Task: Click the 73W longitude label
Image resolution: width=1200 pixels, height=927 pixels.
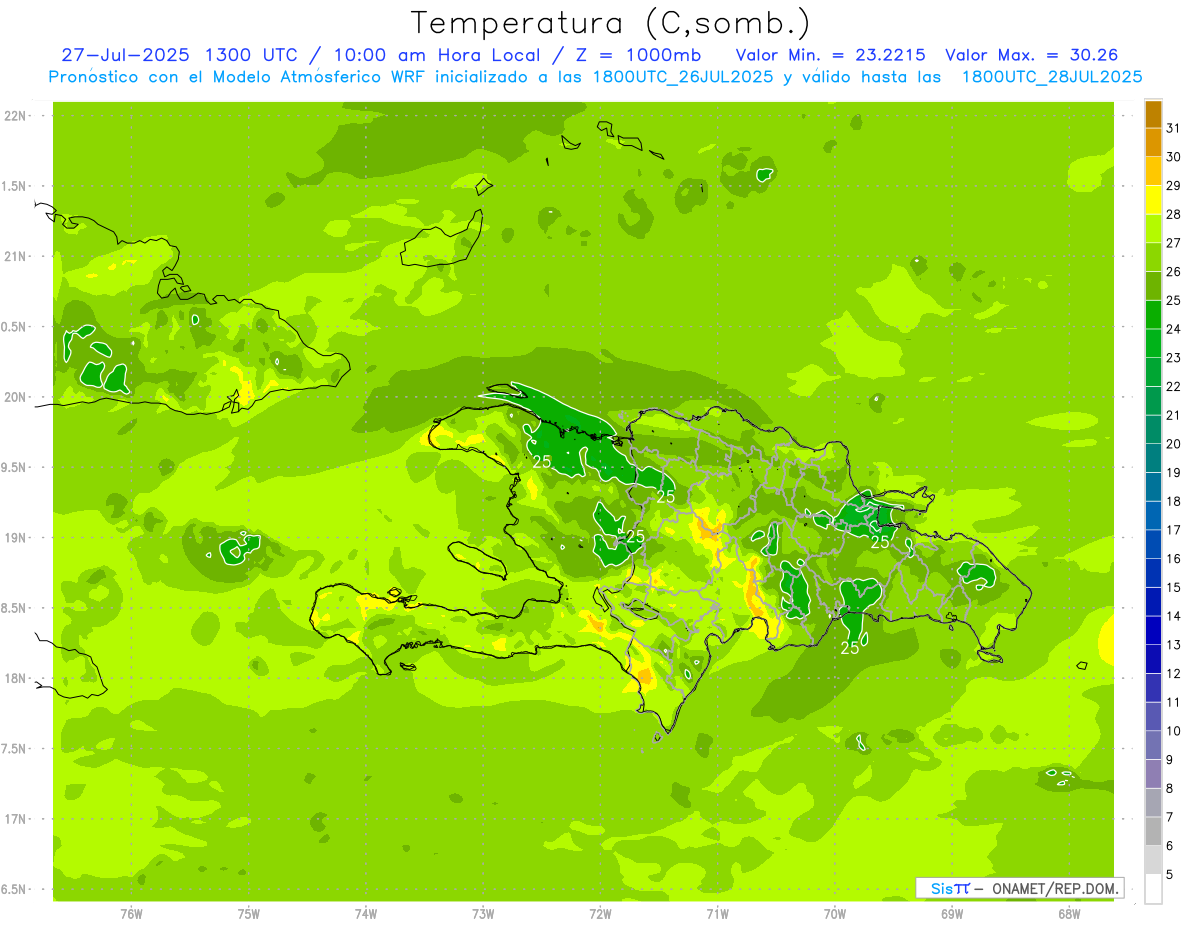Action: click(x=483, y=913)
